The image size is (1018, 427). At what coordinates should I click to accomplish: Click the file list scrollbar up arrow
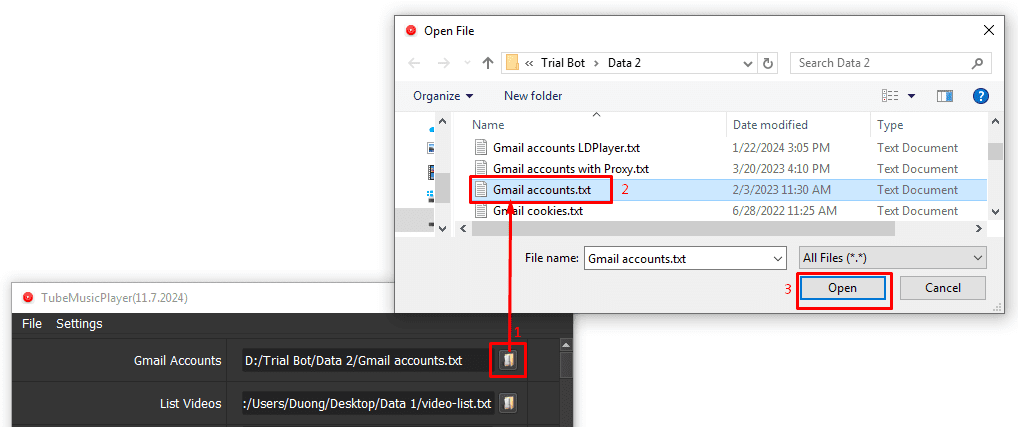coord(995,122)
